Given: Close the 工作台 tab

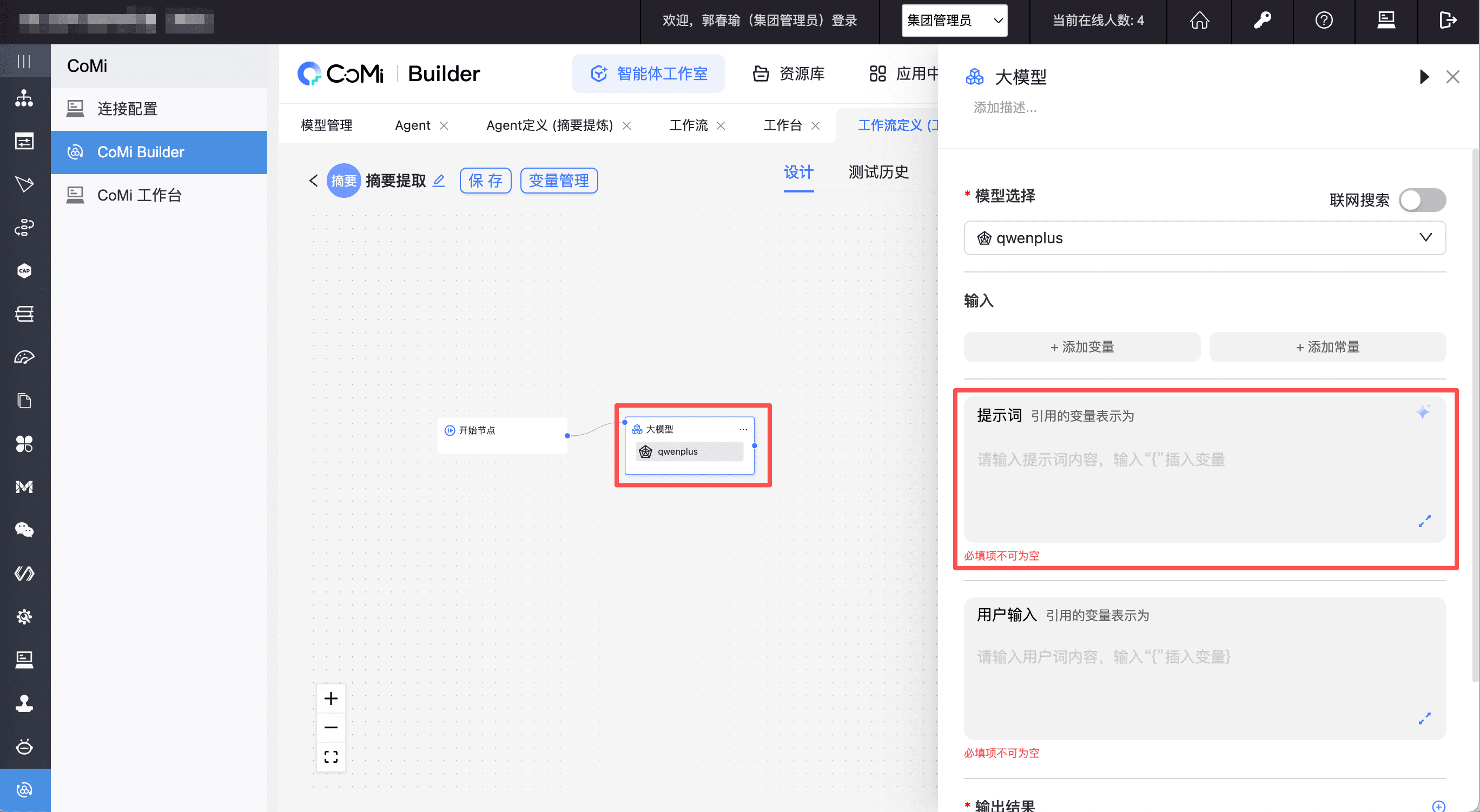Looking at the screenshot, I should (815, 126).
